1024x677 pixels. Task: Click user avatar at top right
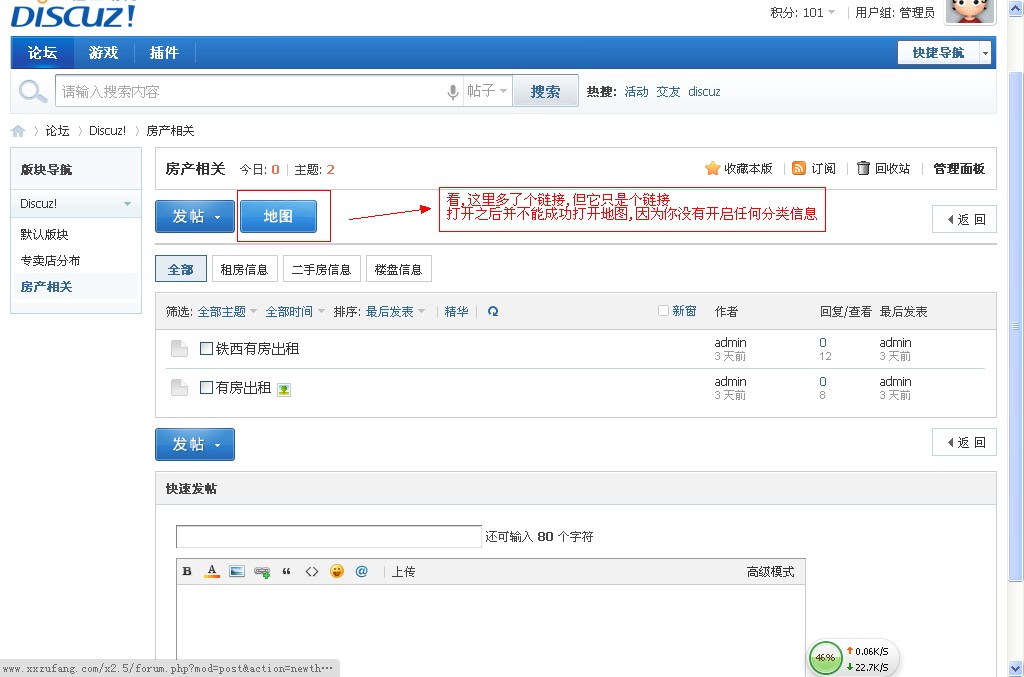click(970, 11)
